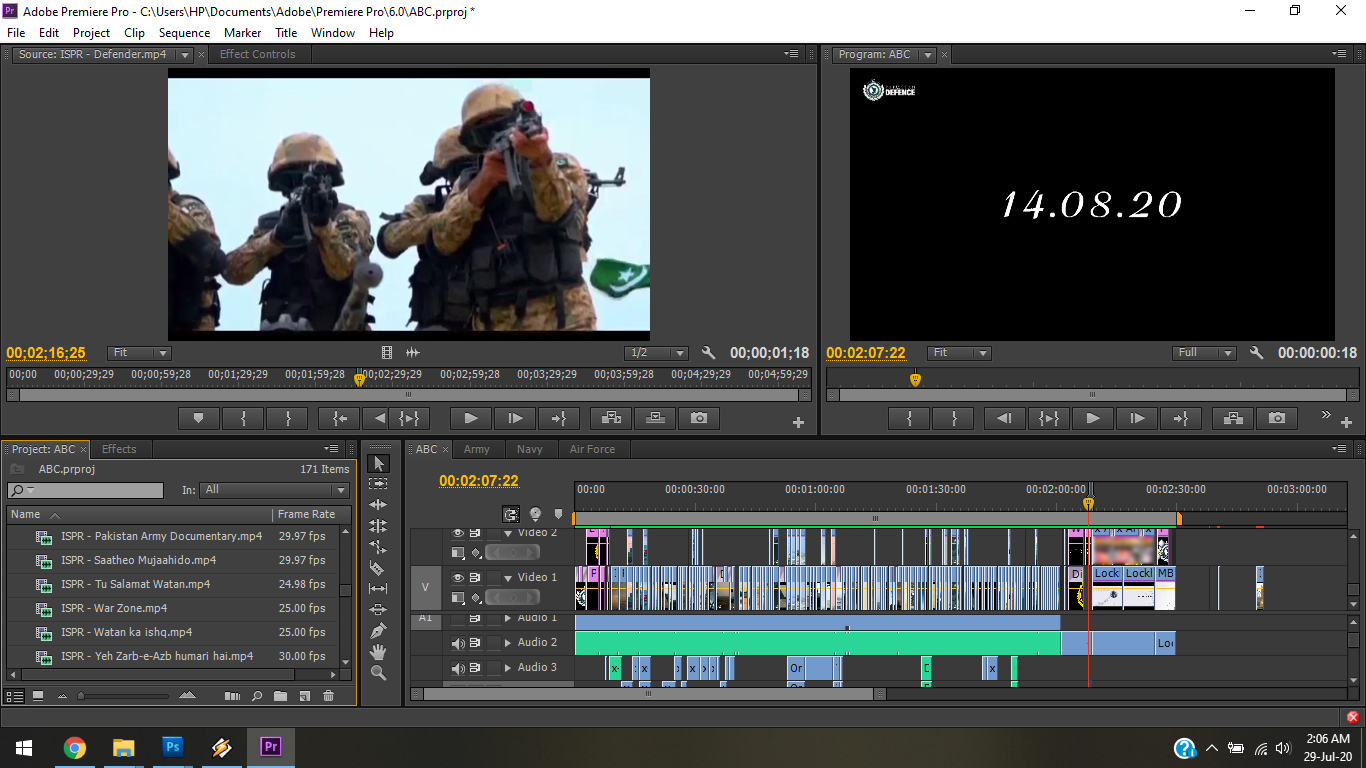Toggle Drag Video Only in Source monitor
The image size is (1366, 768).
click(387, 353)
